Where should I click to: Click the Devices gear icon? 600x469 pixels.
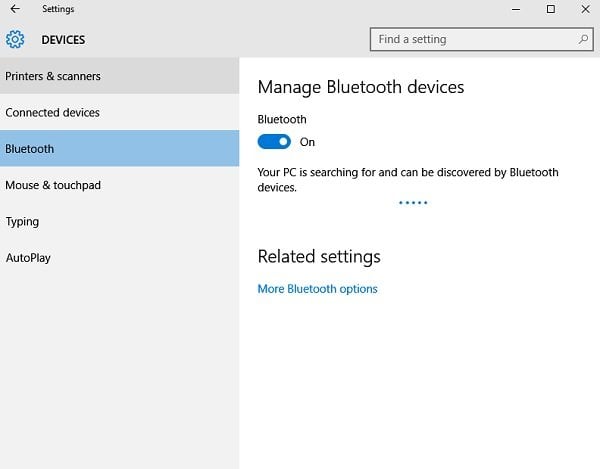pos(15,39)
